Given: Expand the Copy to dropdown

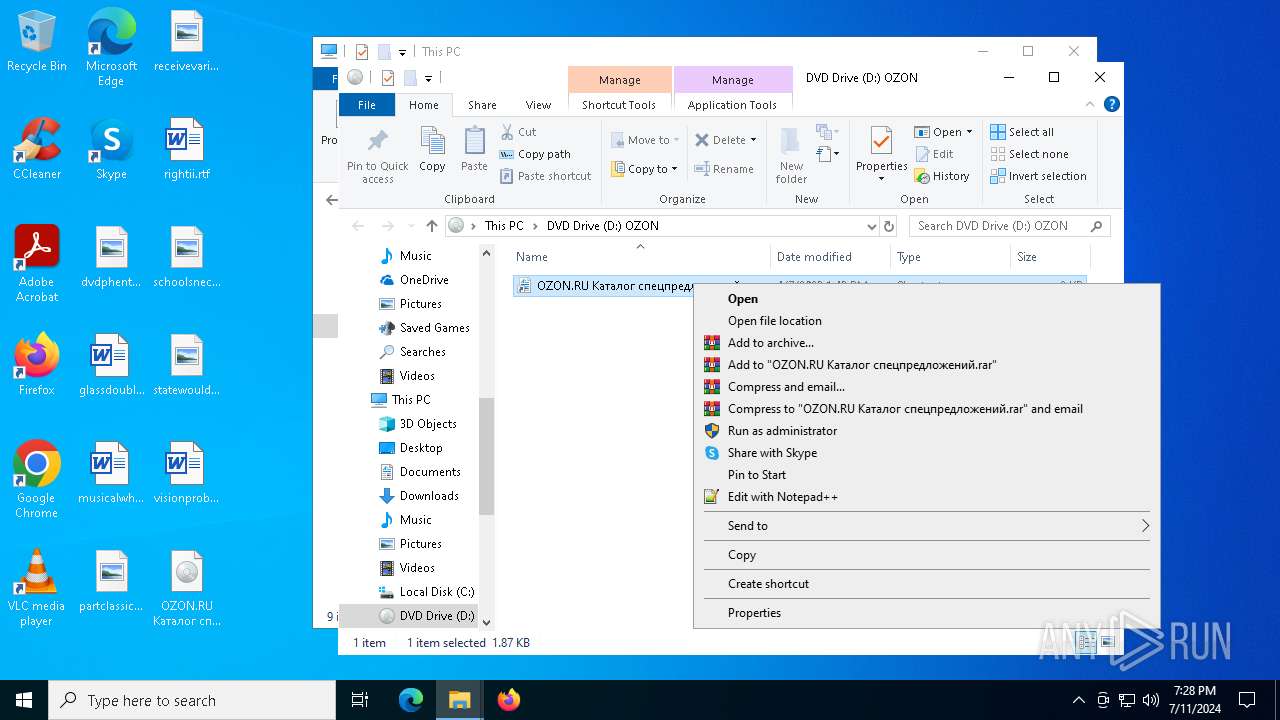Looking at the screenshot, I should 675,169.
